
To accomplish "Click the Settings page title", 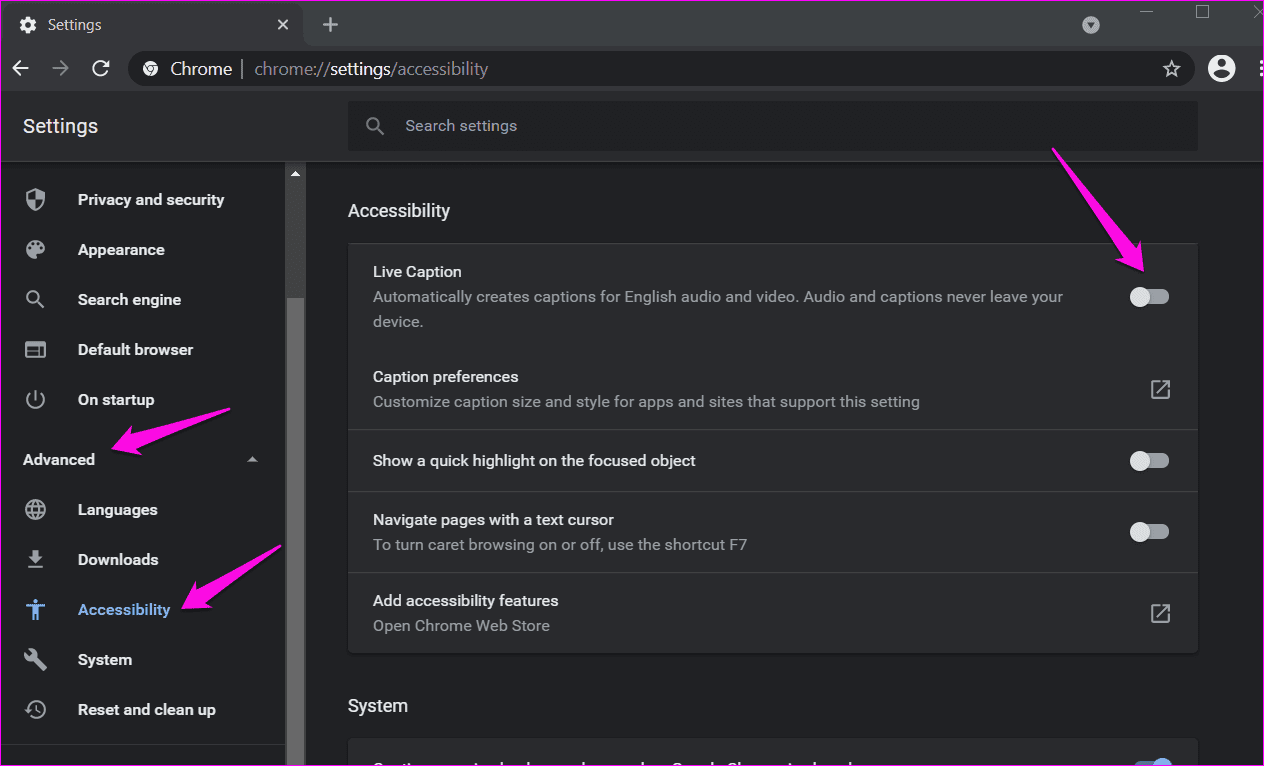I will (x=61, y=126).
